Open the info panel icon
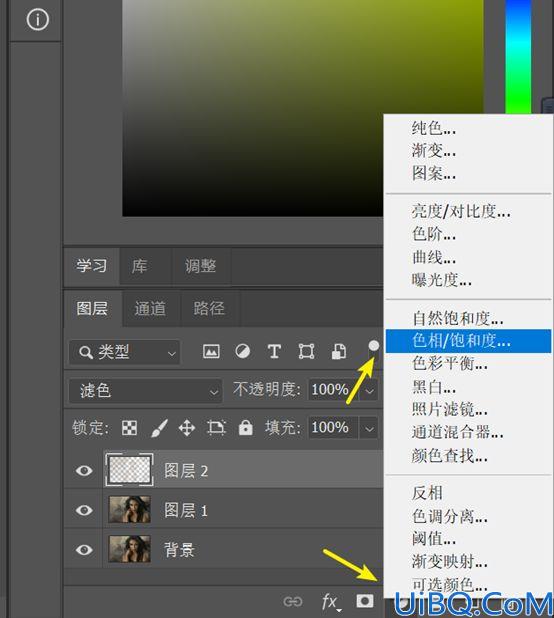 [37, 19]
